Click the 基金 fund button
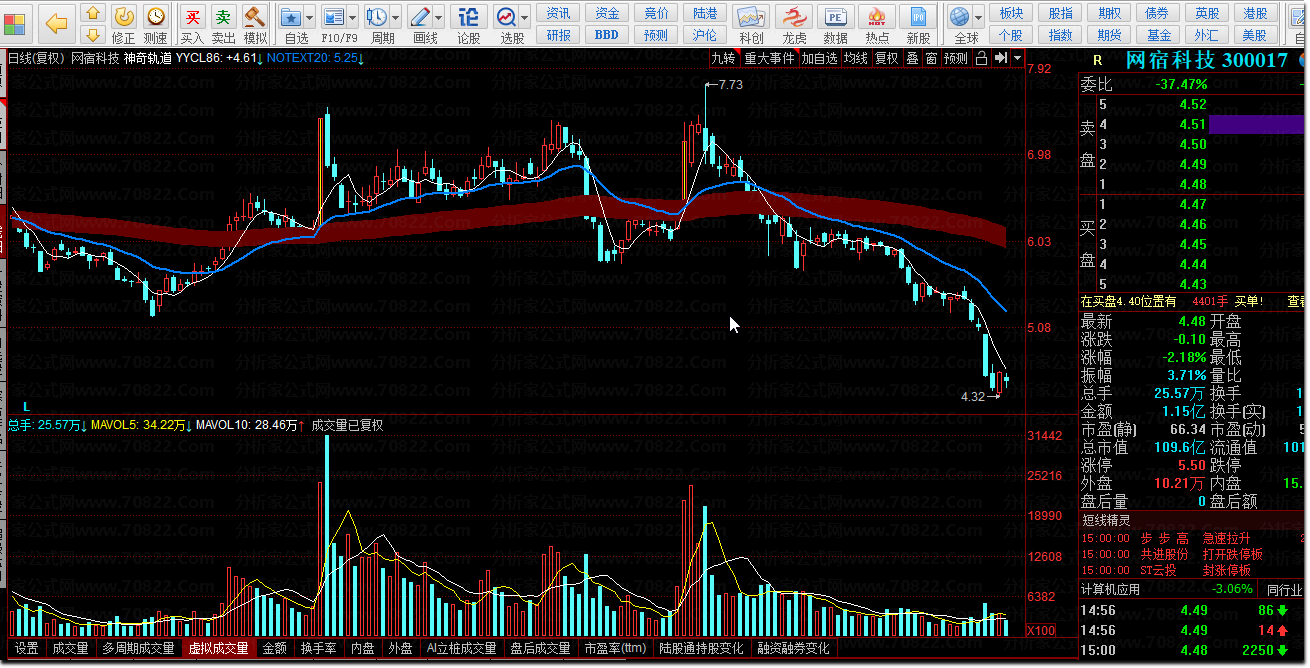 point(1158,35)
